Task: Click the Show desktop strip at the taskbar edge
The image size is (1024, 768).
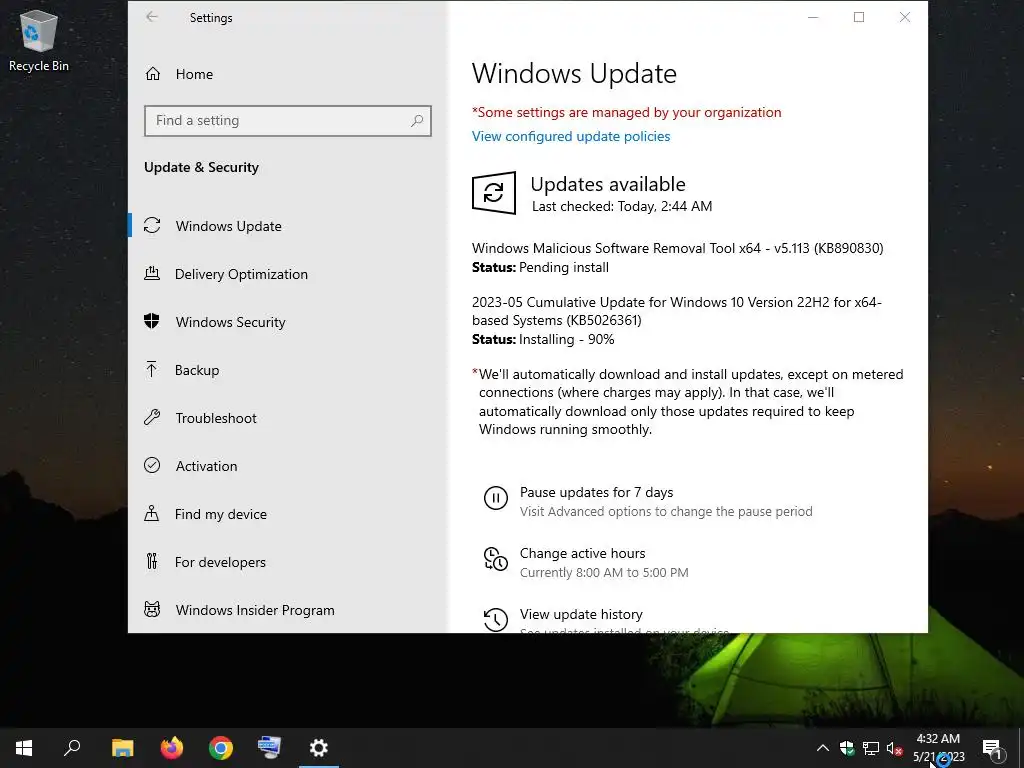Action: pos(1021,748)
